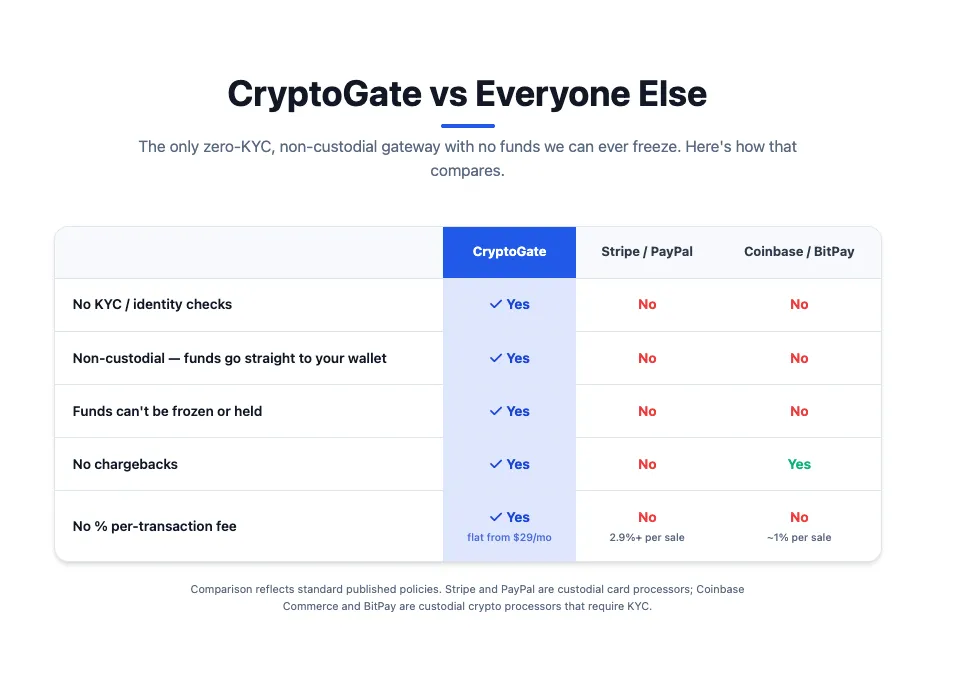Image resolution: width=955 pixels, height=679 pixels.
Task: Select the Coinbase / BitPay column header
Action: pos(799,252)
